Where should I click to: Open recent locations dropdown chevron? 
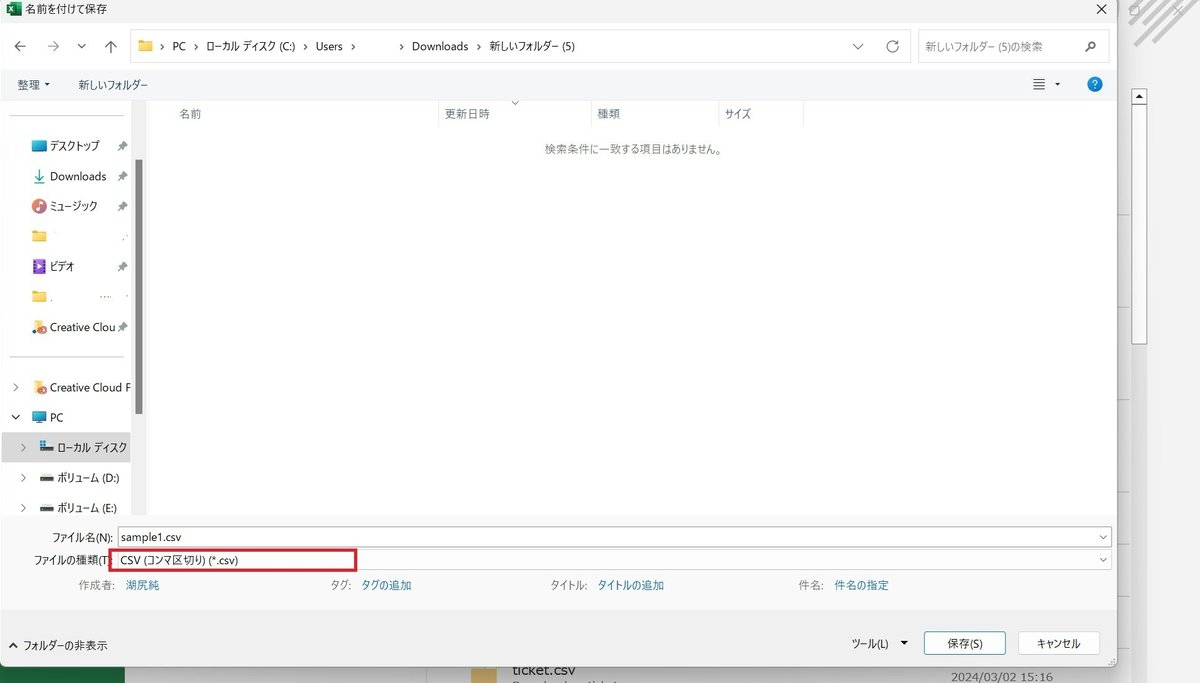(82, 46)
